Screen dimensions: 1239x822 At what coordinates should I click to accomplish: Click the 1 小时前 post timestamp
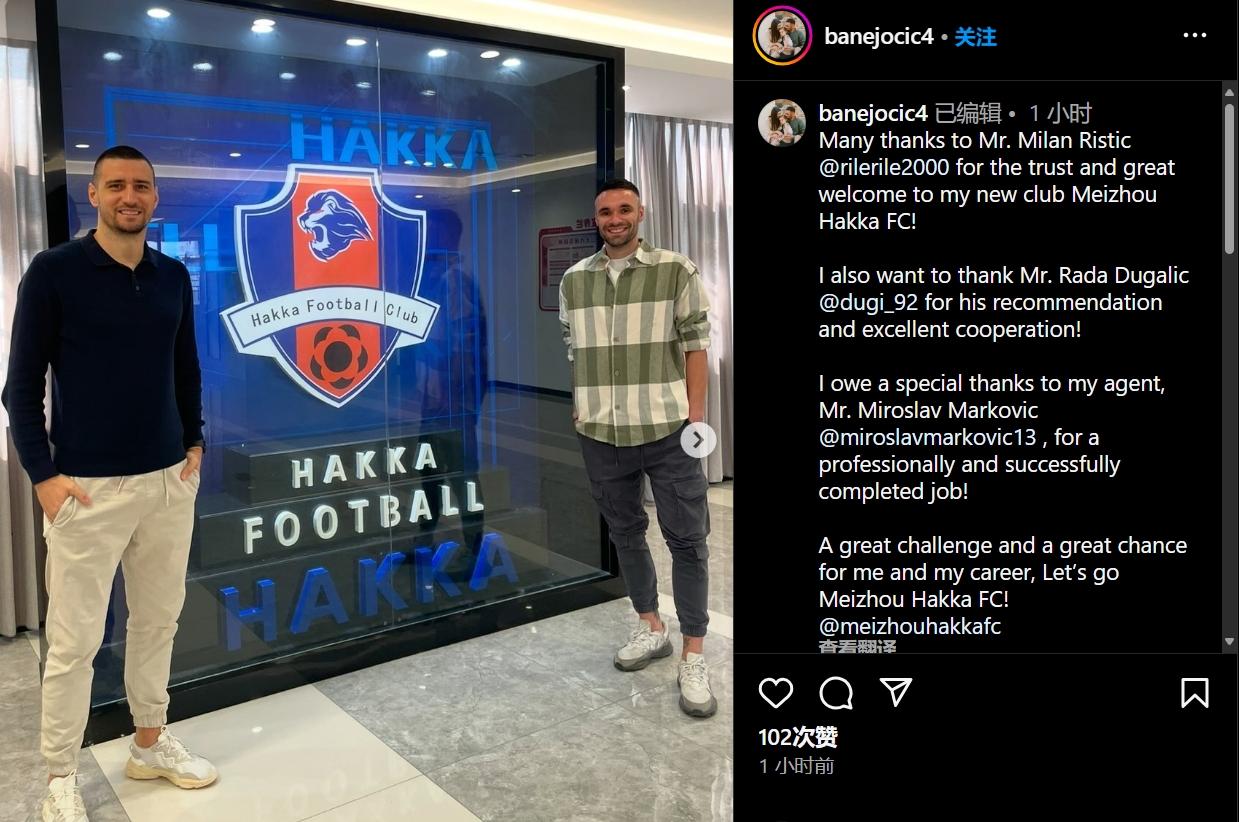796,766
